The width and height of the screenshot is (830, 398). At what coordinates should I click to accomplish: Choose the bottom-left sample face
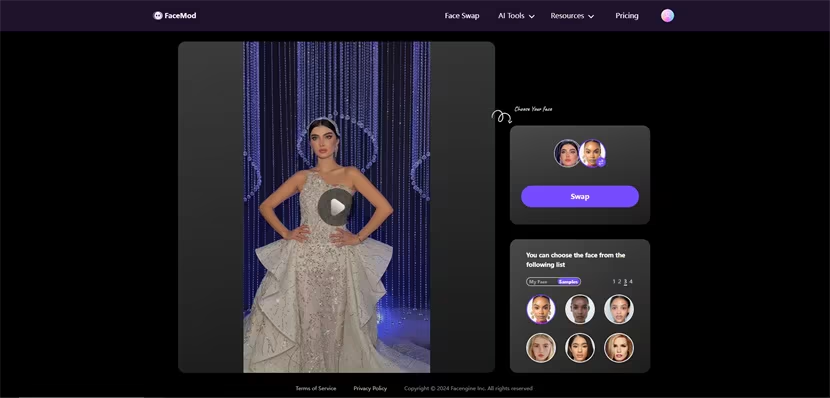[x=541, y=348]
